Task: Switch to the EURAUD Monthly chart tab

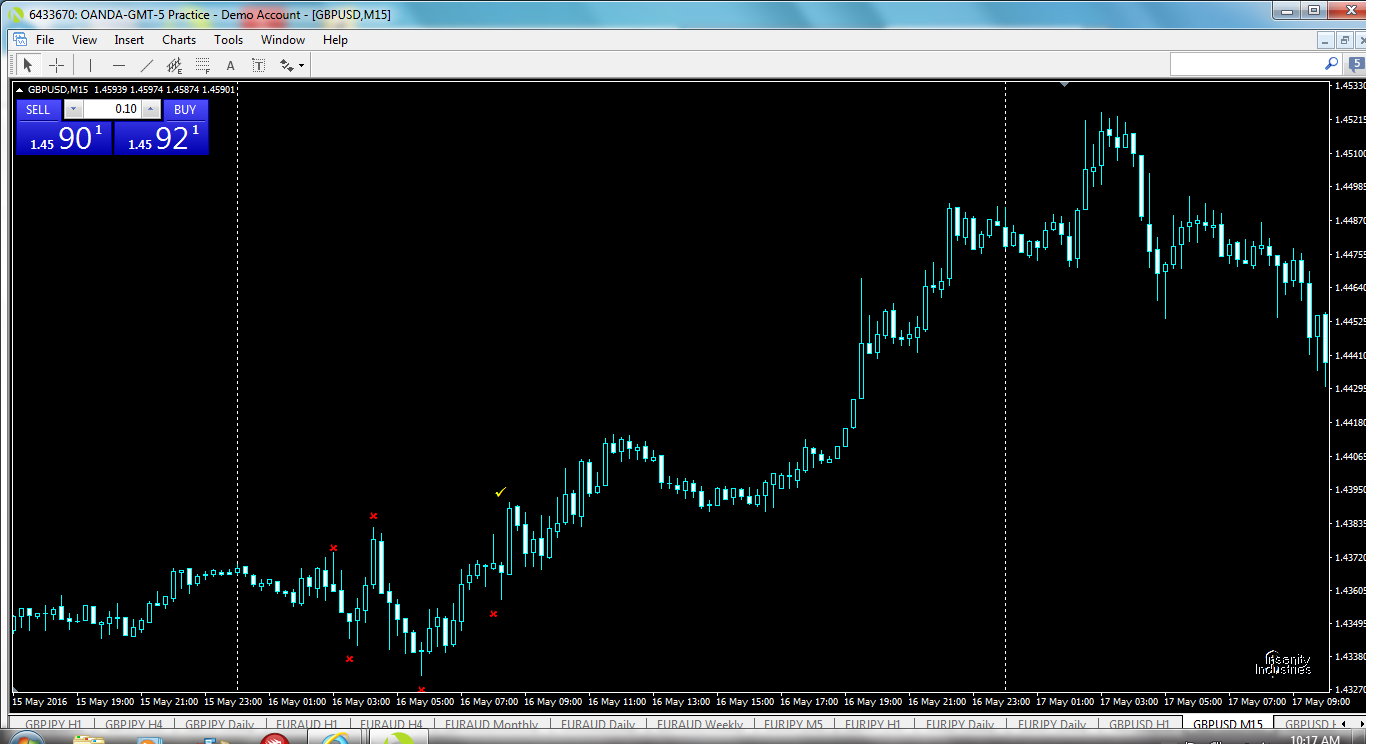Action: [491, 724]
